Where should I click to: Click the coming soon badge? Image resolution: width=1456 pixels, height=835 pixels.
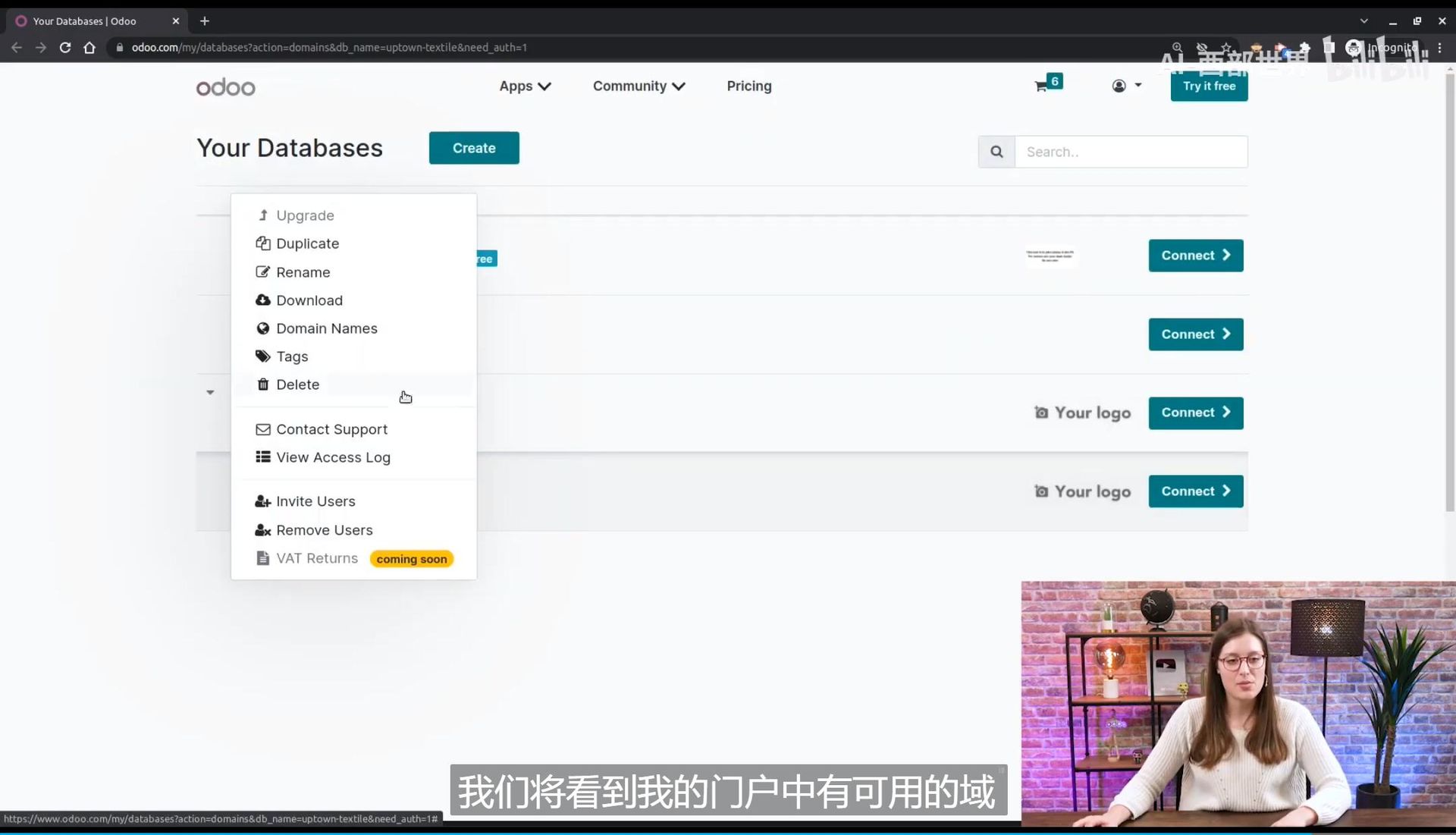tap(412, 559)
